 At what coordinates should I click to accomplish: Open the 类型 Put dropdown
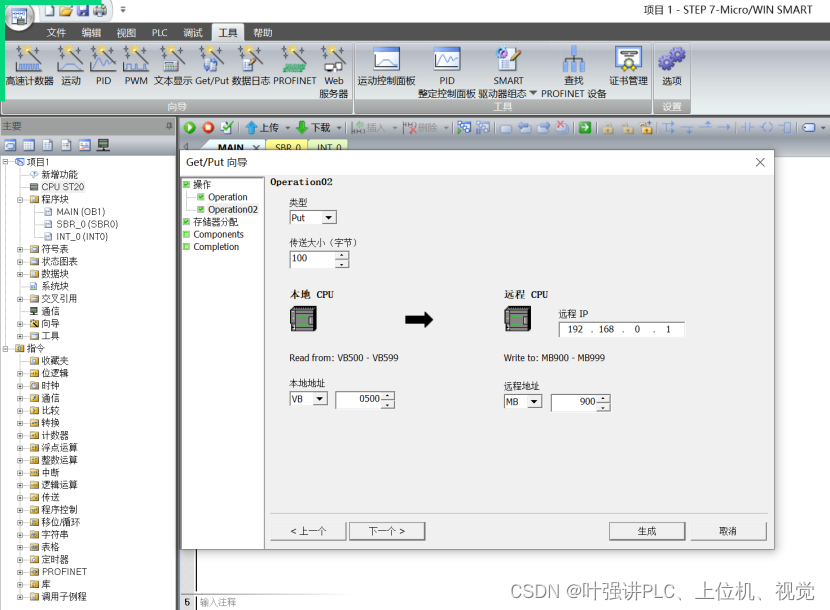(x=329, y=218)
